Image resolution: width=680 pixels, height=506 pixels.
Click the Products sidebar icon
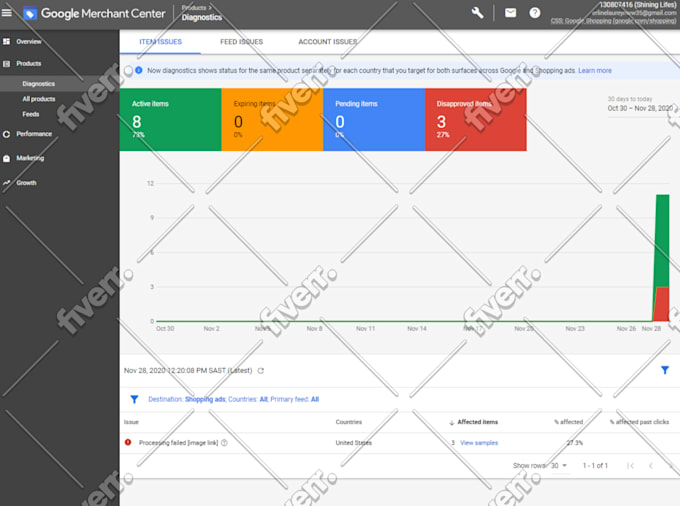coord(7,64)
